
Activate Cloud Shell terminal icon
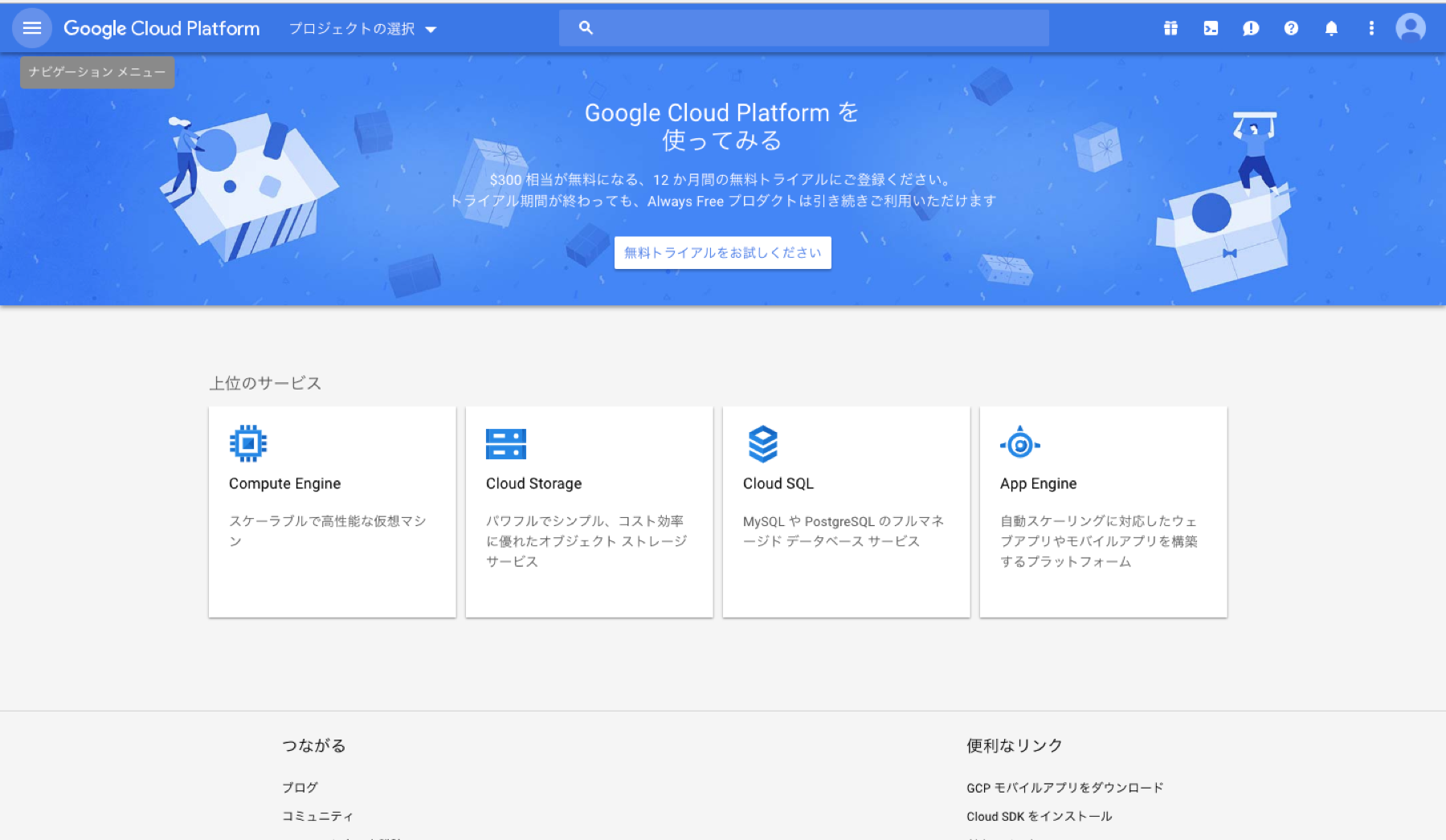pyautogui.click(x=1211, y=28)
